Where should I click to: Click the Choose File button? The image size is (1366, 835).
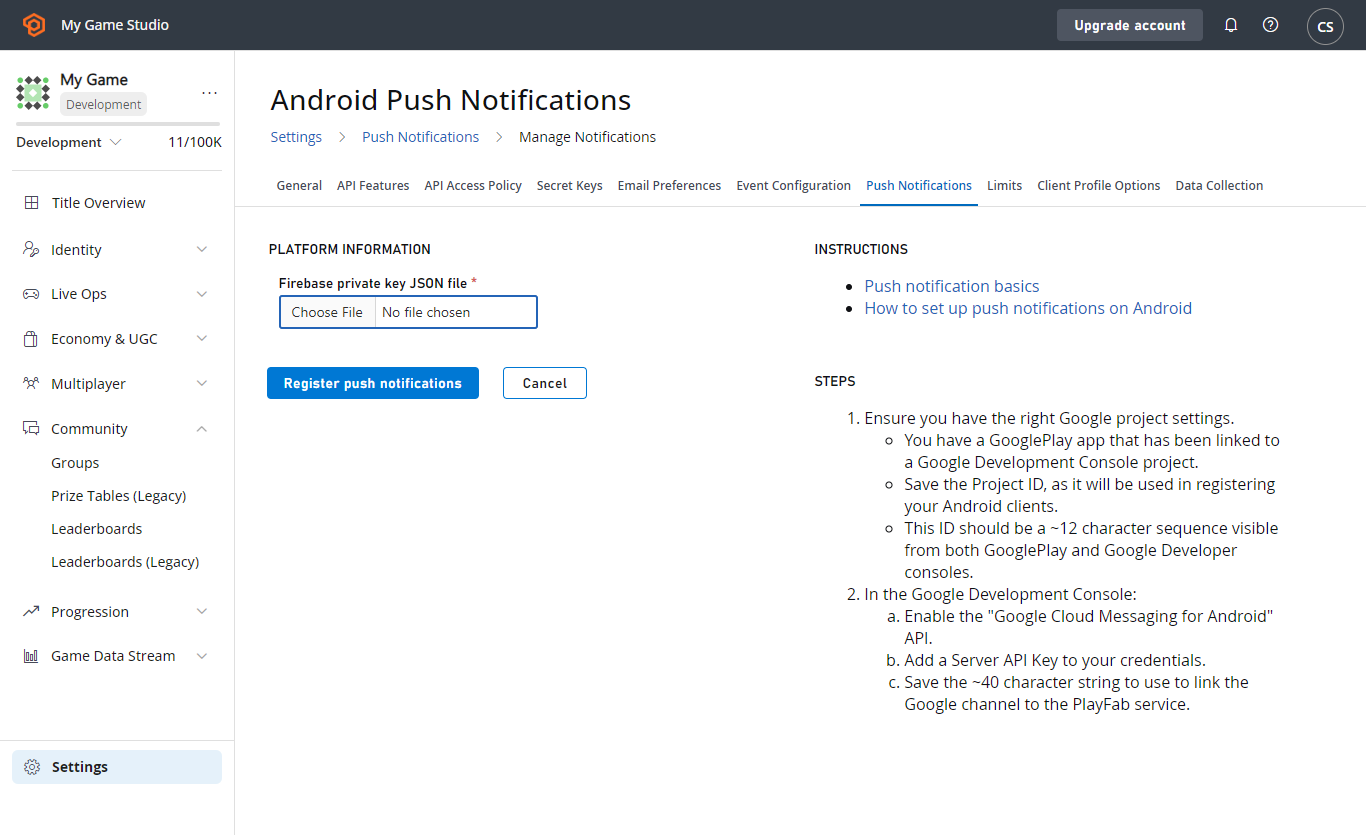327,312
